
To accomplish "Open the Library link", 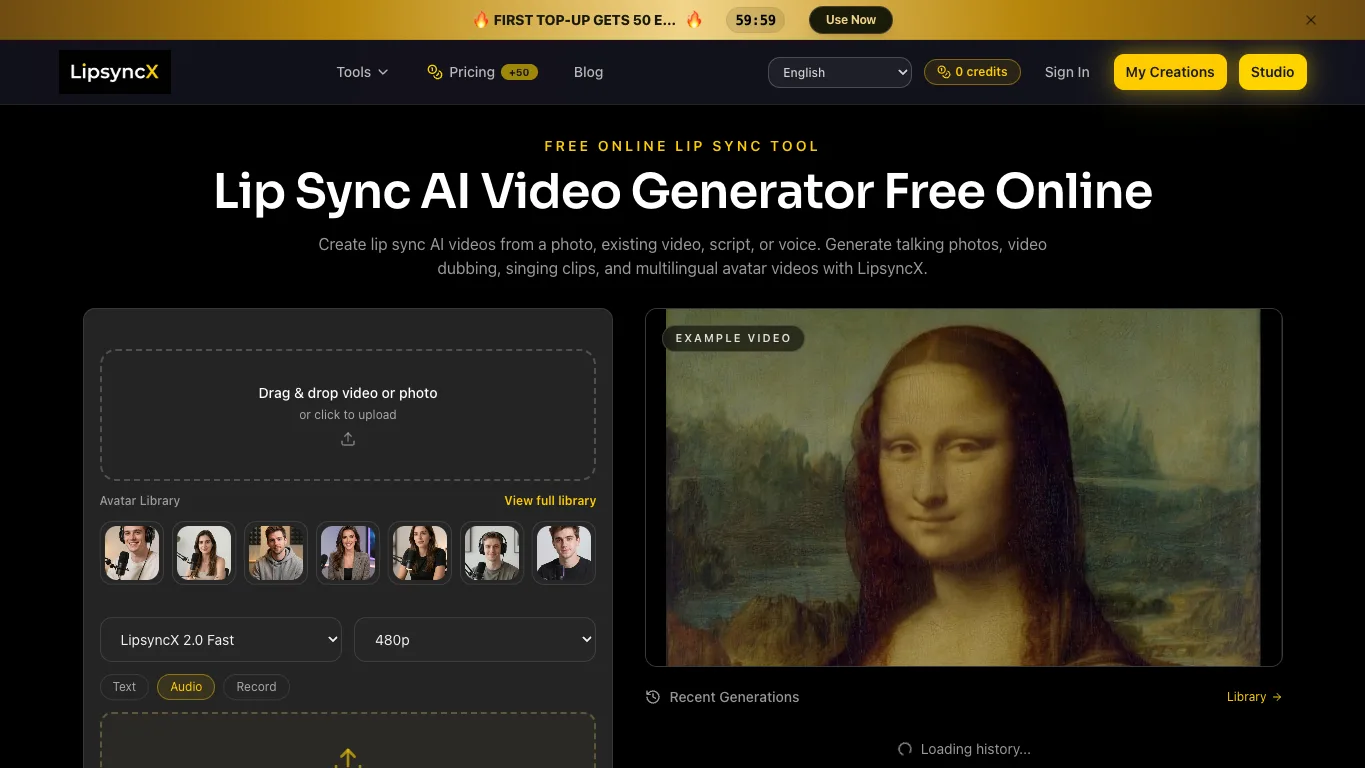I will point(1254,697).
